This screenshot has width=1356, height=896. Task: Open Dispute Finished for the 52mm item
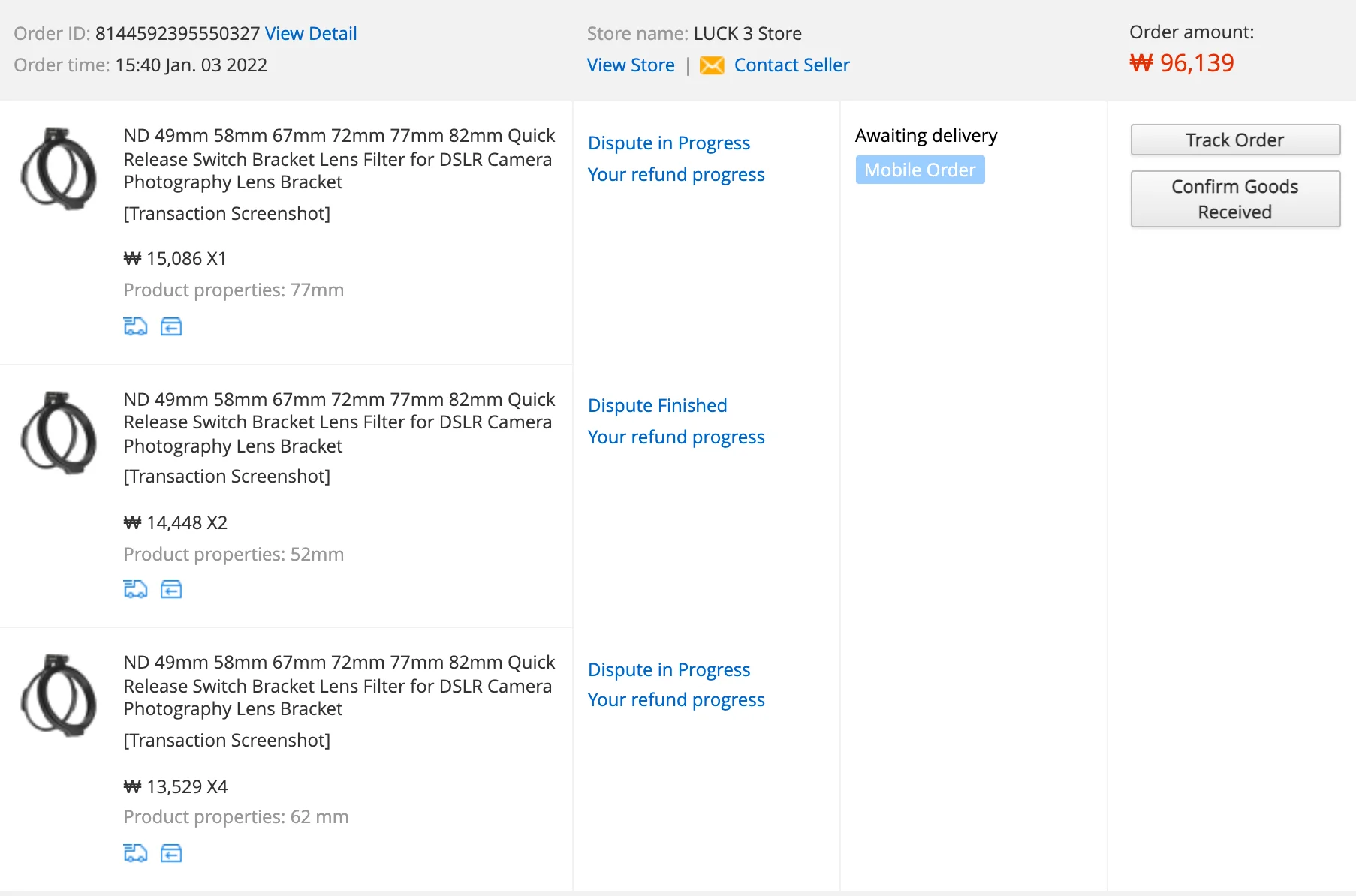click(x=657, y=405)
